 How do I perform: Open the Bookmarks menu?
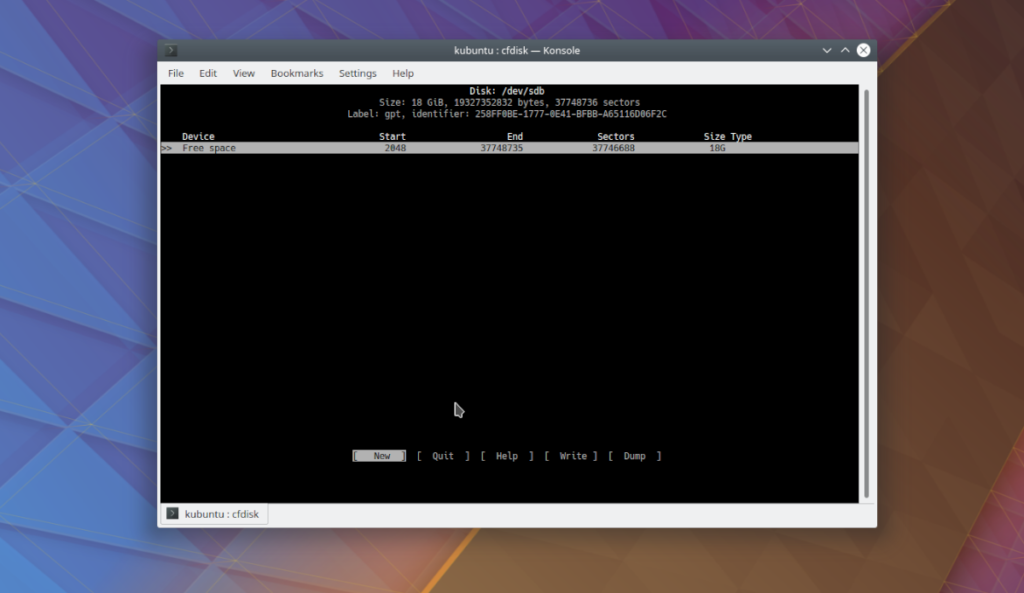pyautogui.click(x=297, y=73)
